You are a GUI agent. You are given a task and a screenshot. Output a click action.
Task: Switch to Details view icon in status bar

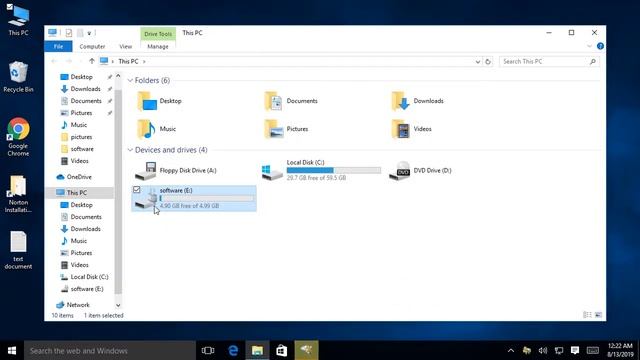coord(587,315)
